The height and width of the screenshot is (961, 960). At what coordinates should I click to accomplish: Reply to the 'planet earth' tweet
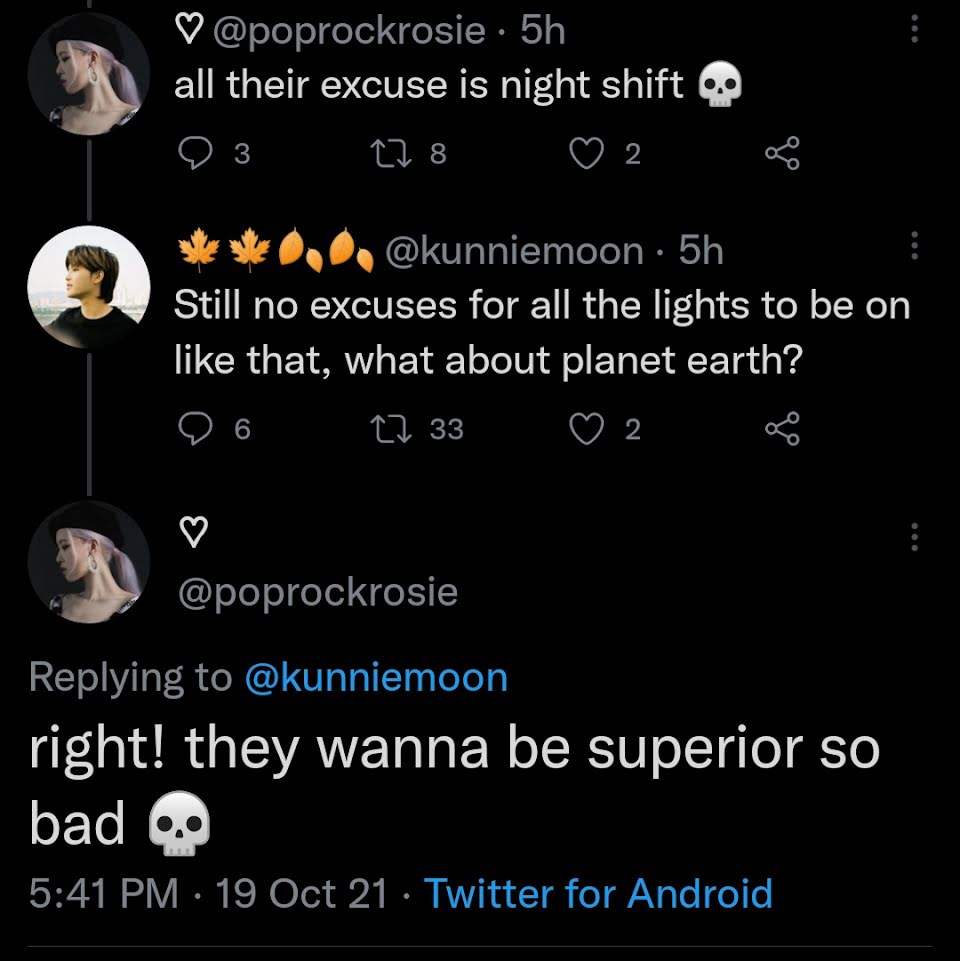195,428
